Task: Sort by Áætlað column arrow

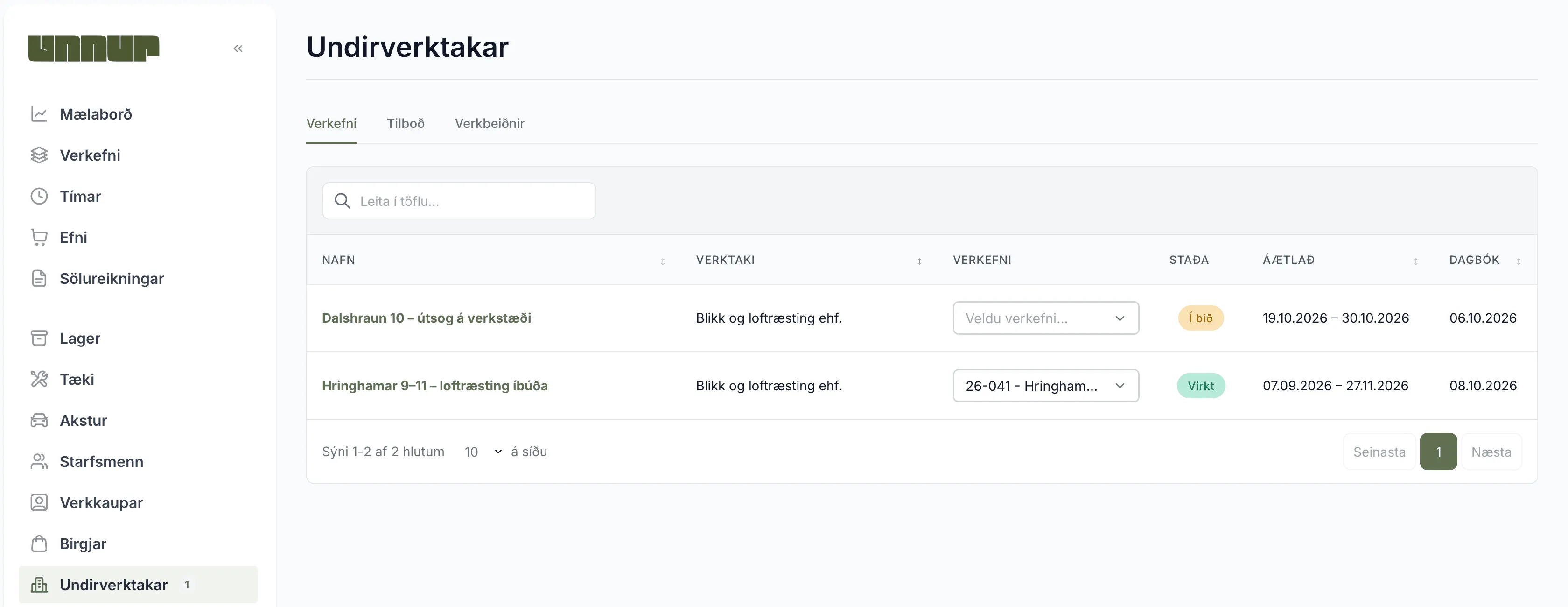Action: coord(1416,261)
